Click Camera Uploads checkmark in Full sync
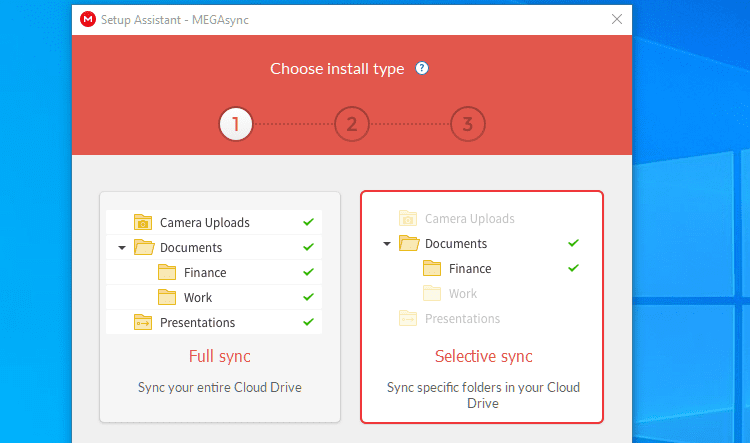This screenshot has height=443, width=750. pos(309,222)
